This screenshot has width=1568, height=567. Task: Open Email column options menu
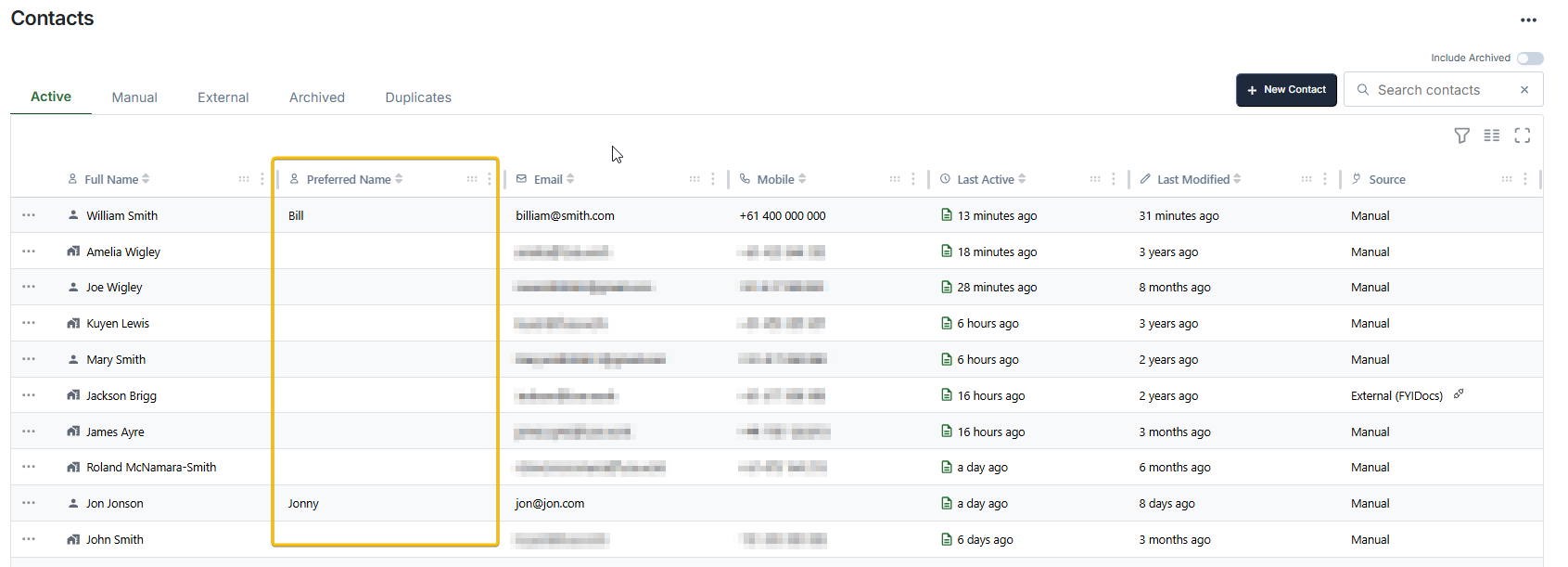click(712, 179)
